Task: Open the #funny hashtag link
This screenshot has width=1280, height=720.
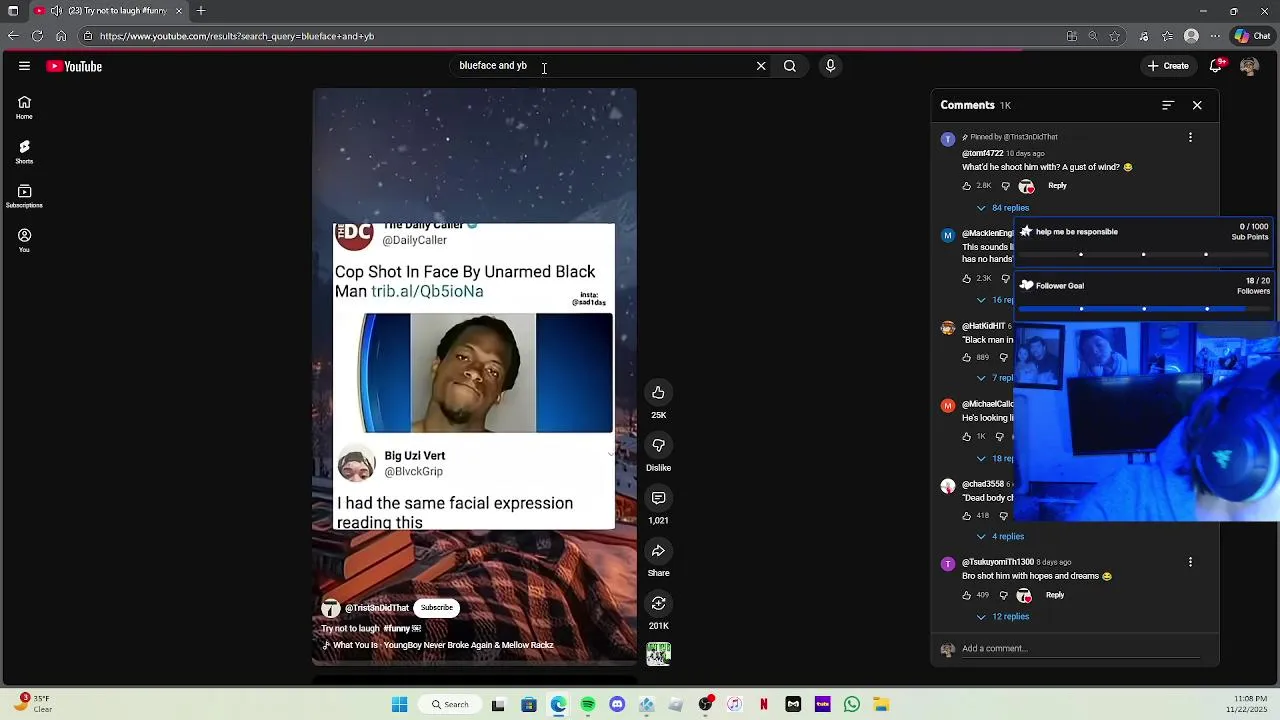Action: [x=397, y=629]
